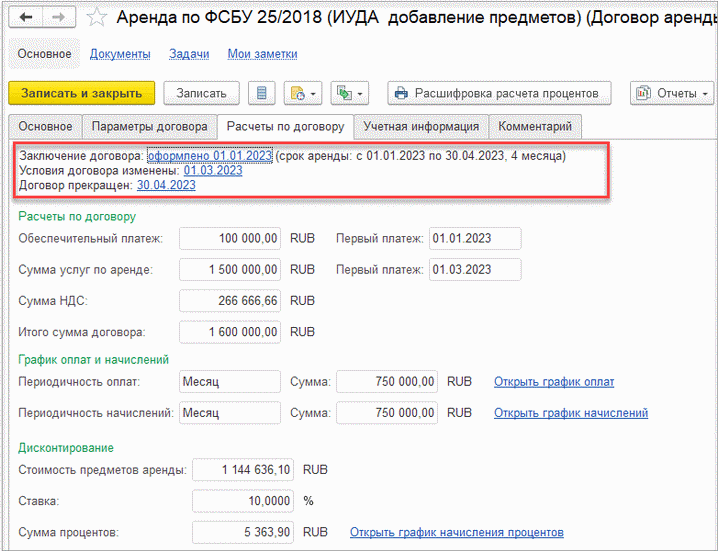Click the Обеспечительный платеж amount field
The width and height of the screenshot is (718, 551).
tap(230, 238)
